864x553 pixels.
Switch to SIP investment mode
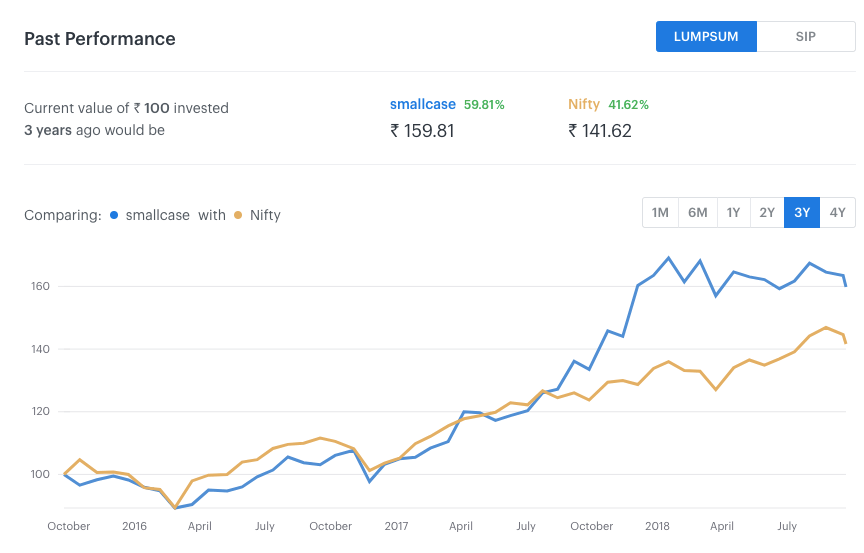click(806, 37)
